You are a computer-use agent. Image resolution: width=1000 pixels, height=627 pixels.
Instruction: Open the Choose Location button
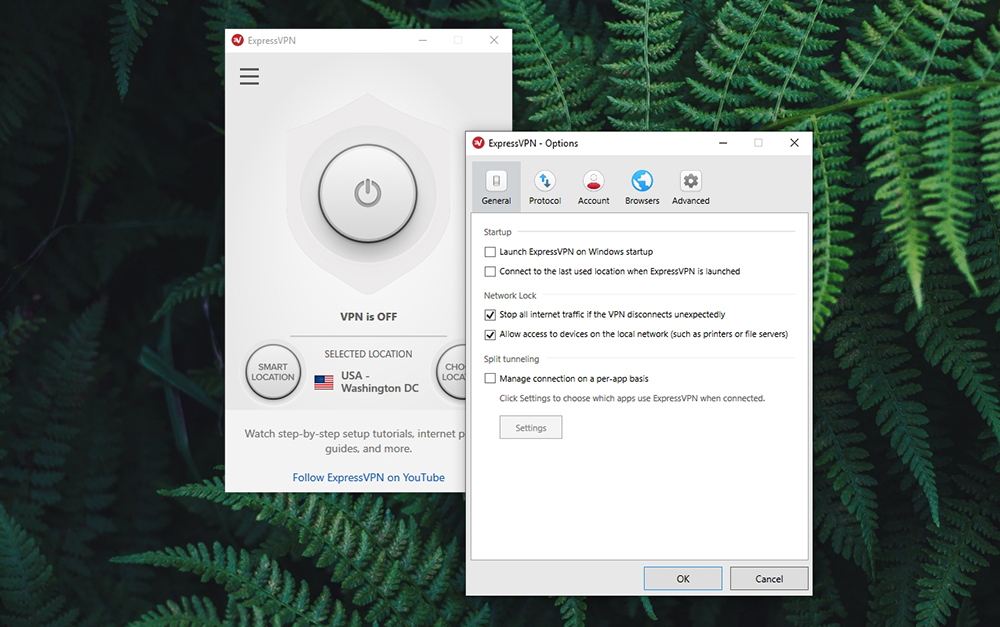(x=452, y=372)
